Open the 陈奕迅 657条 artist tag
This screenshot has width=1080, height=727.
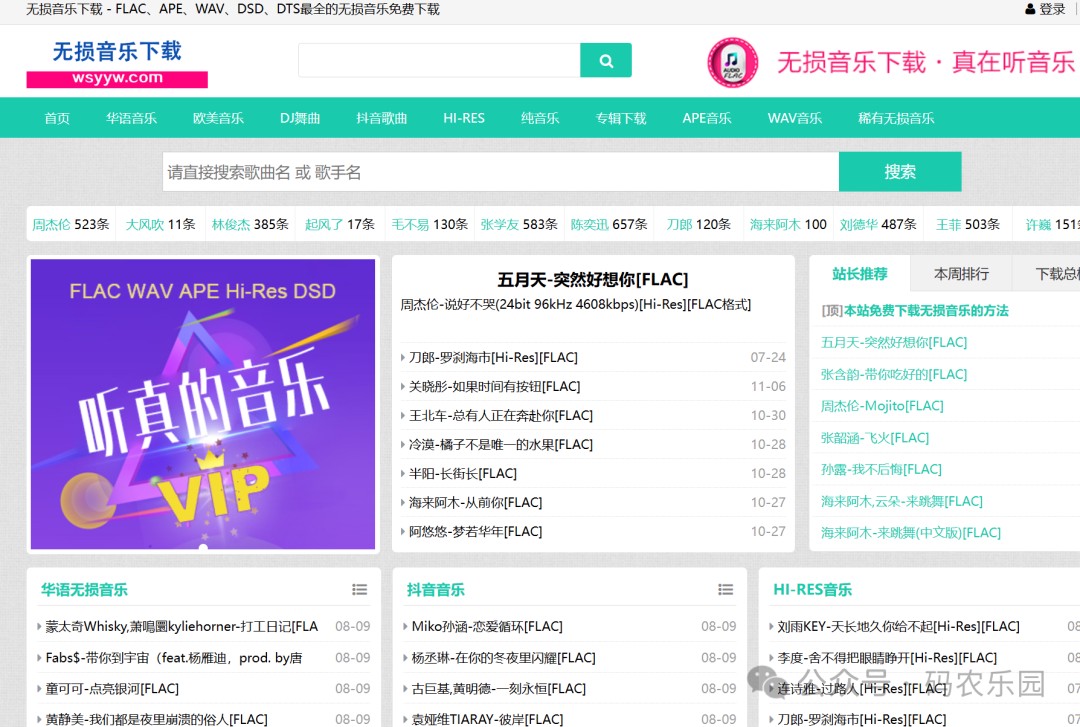pyautogui.click(x=609, y=225)
